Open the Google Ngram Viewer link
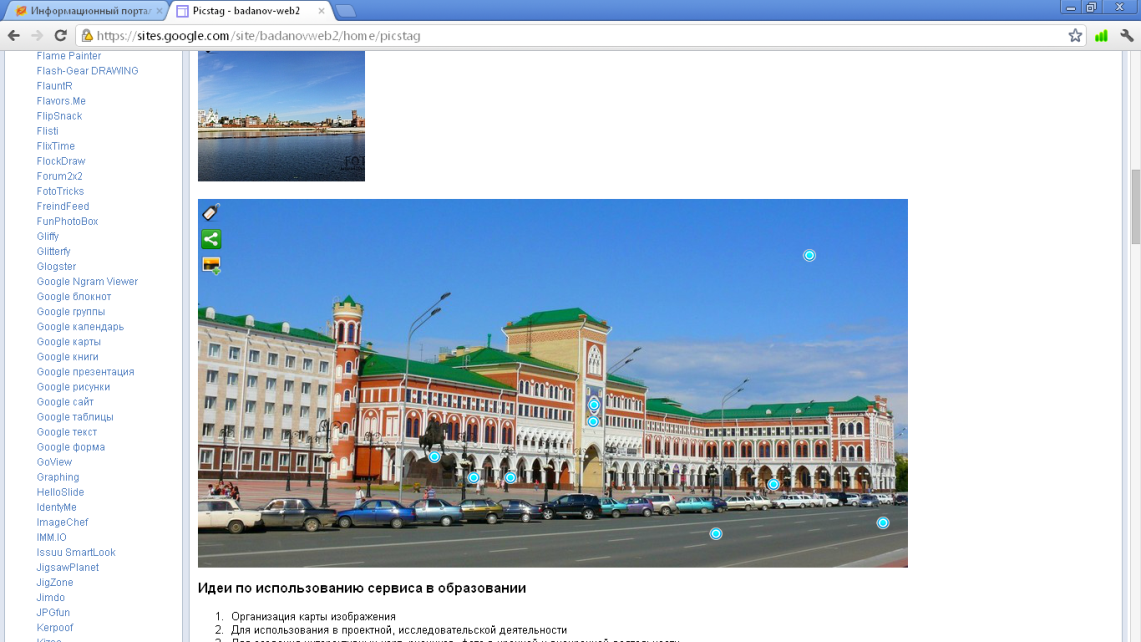This screenshot has width=1141, height=642. (87, 282)
